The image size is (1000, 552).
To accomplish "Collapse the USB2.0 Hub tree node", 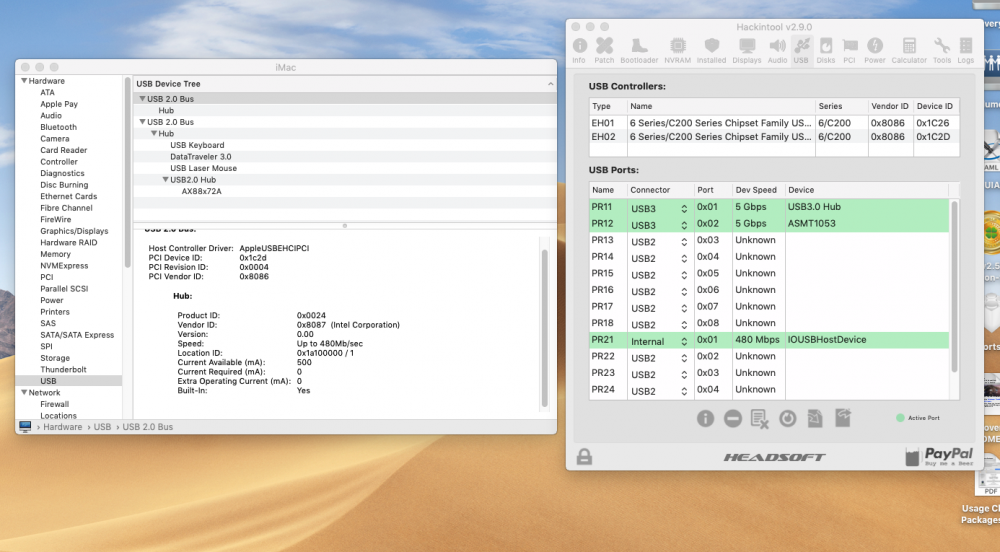I will pyautogui.click(x=165, y=180).
